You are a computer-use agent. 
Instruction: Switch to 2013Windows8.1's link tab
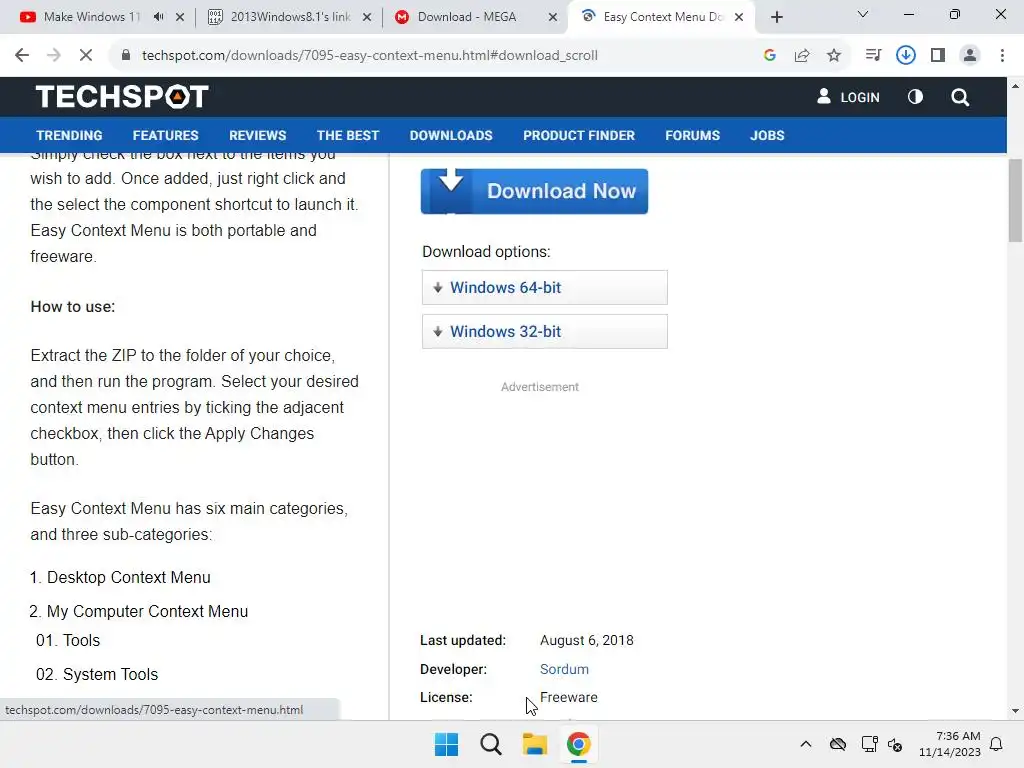291,17
